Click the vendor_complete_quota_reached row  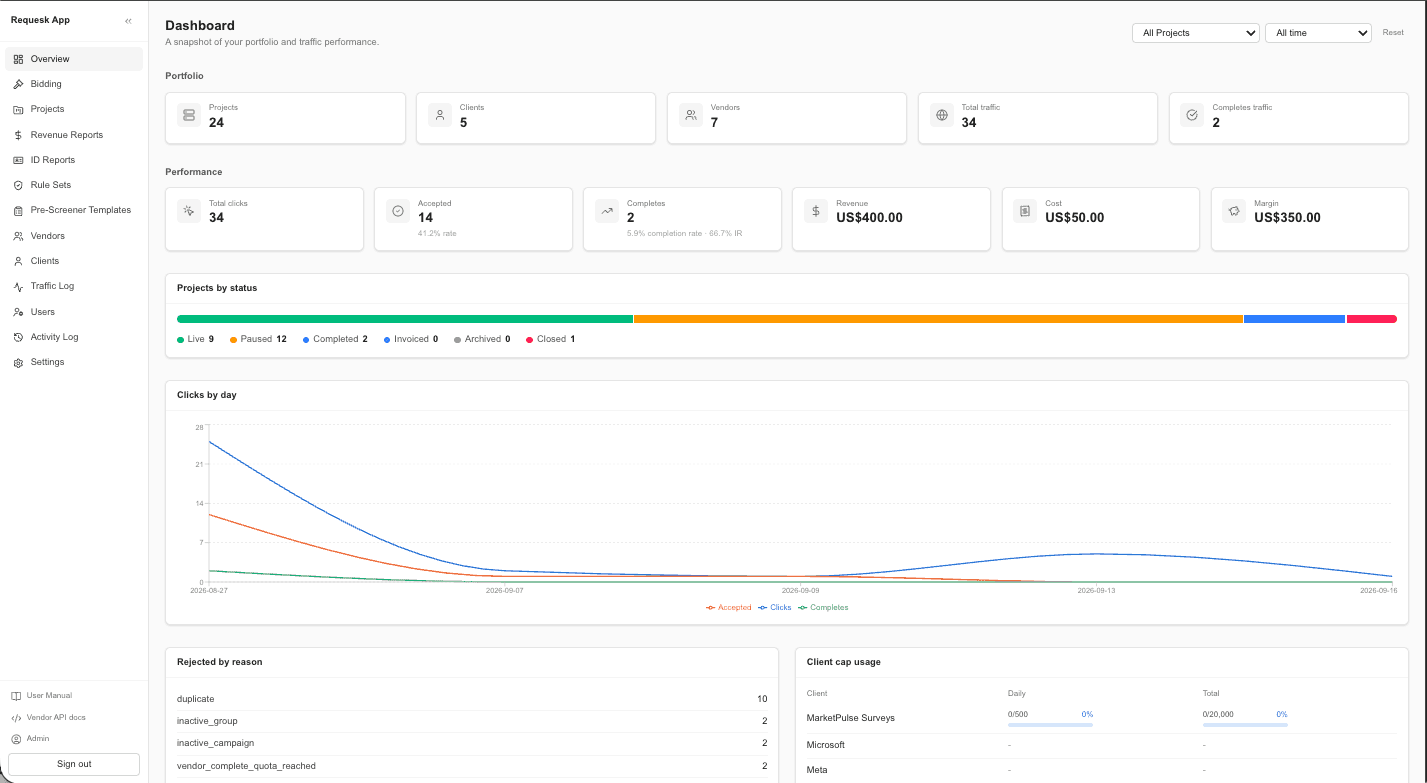coord(472,766)
